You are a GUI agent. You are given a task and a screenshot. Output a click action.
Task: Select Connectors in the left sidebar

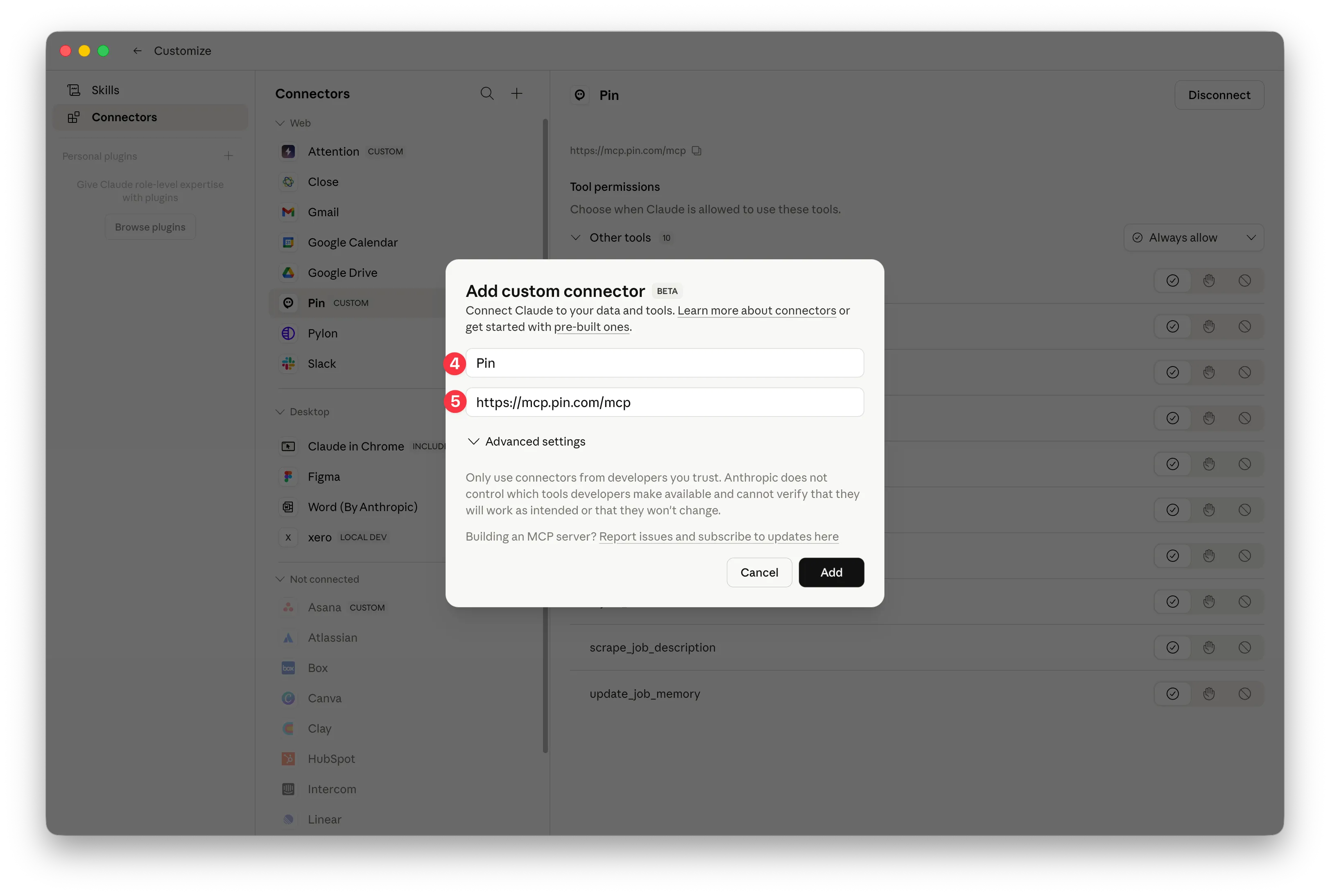pos(150,117)
